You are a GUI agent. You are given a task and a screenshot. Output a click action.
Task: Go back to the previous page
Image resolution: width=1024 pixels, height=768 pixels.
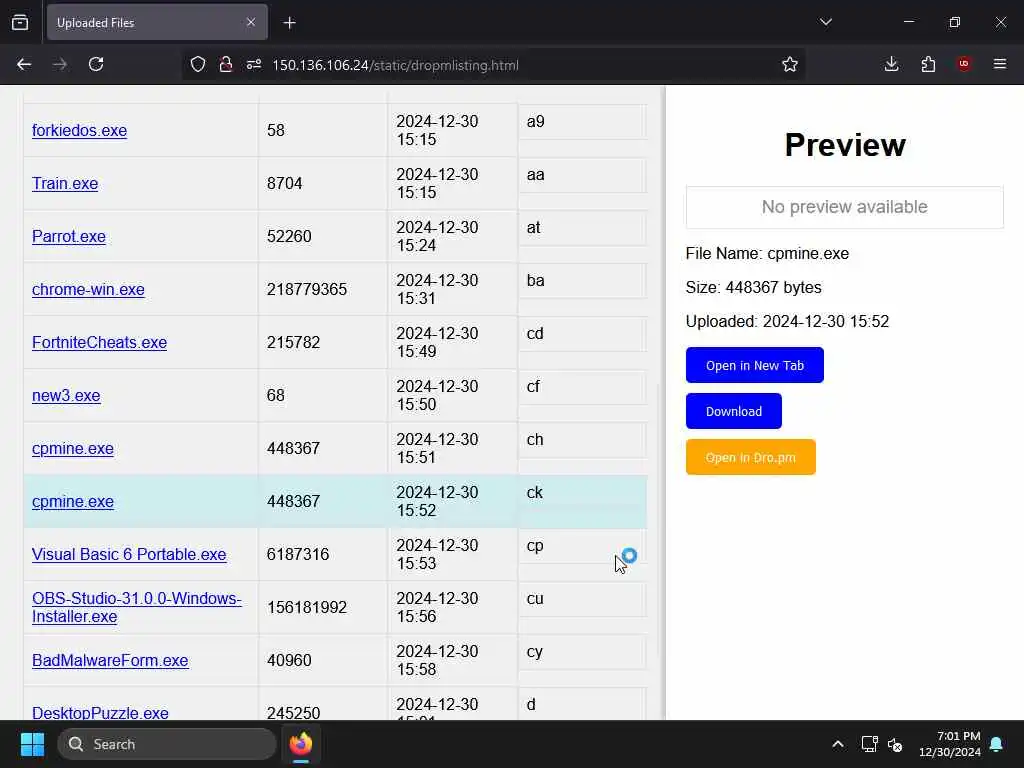(x=24, y=64)
